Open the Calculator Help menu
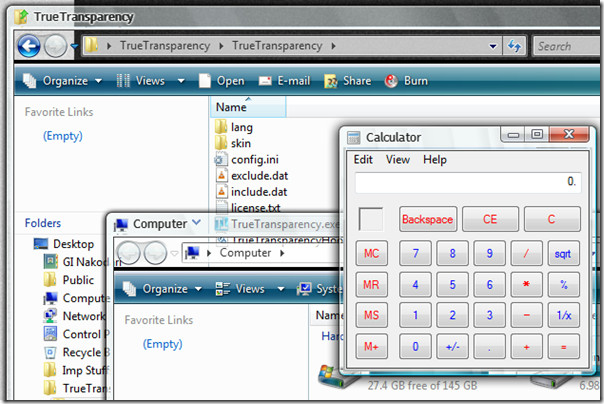604x404 pixels. (x=435, y=159)
